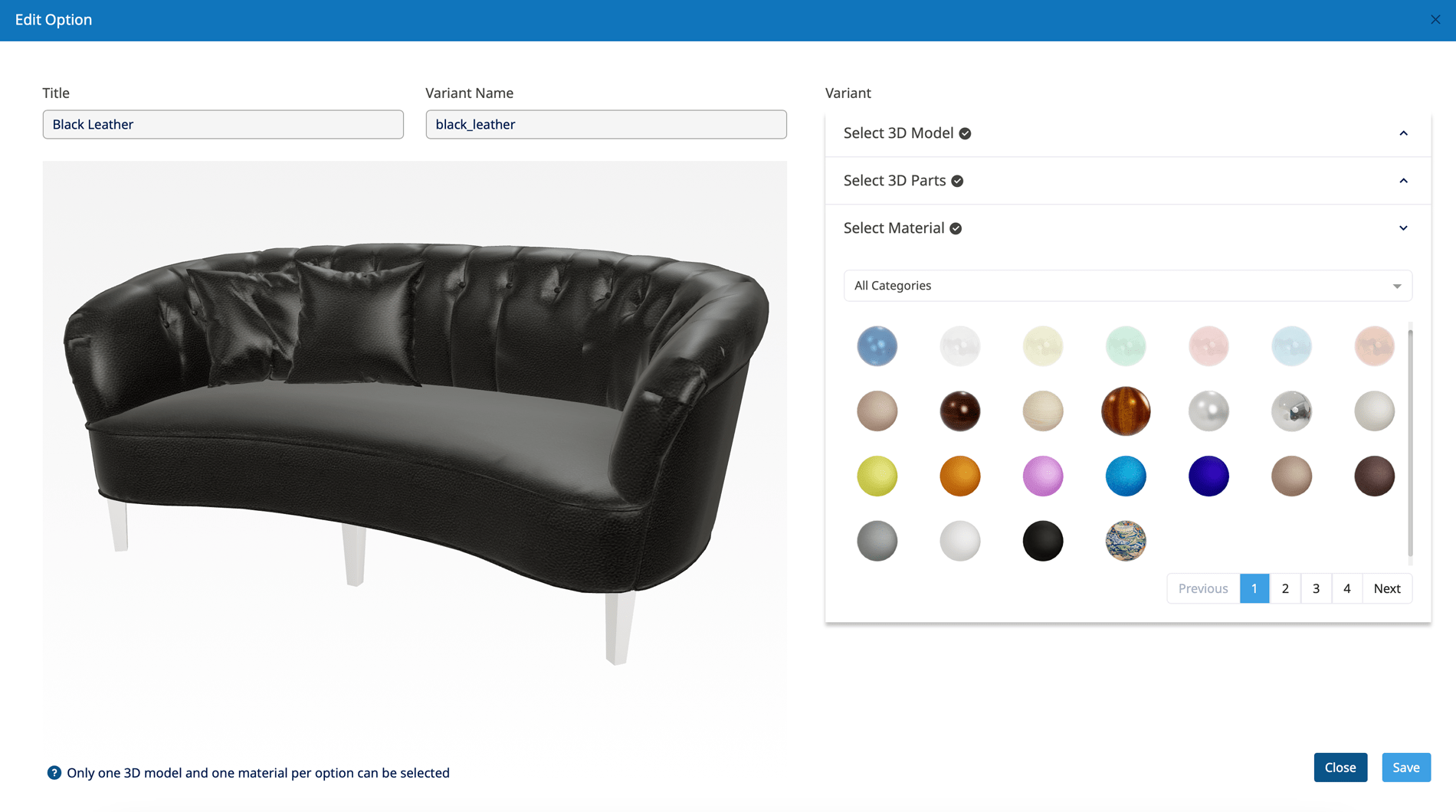Choose the pink-purple material sphere
The width and height of the screenshot is (1456, 812).
pos(1043,476)
